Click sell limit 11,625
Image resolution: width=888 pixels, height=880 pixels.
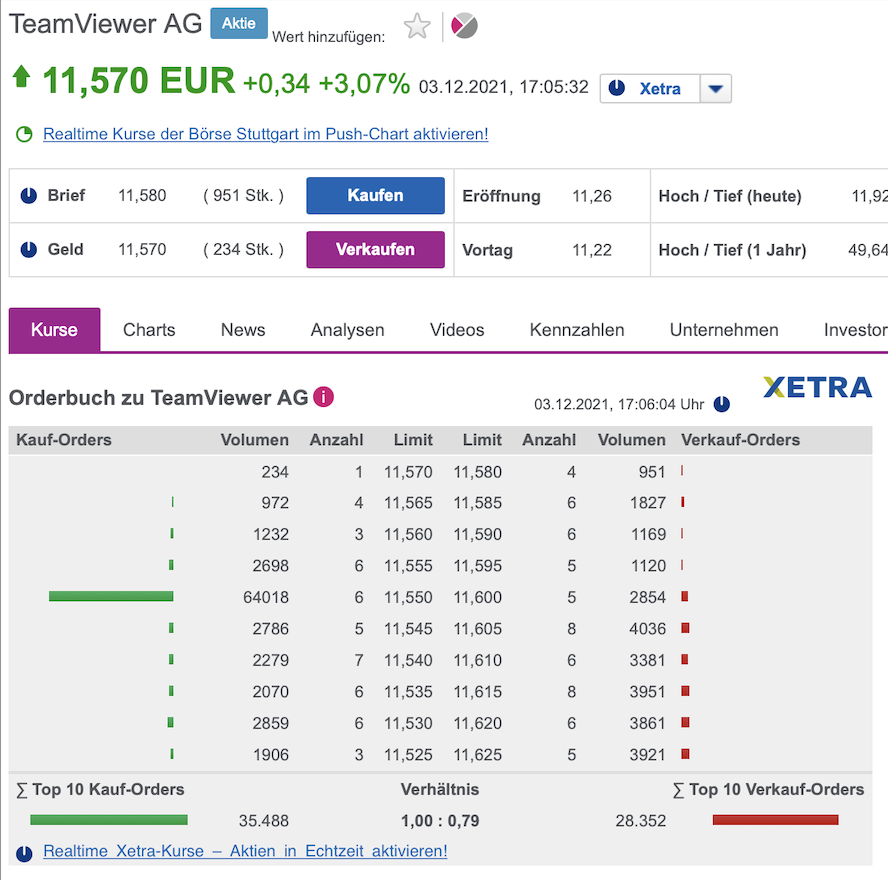[477, 755]
